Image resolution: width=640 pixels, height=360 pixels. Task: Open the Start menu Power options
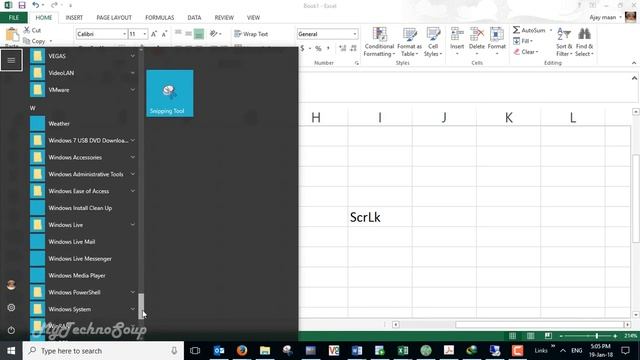coord(11,330)
